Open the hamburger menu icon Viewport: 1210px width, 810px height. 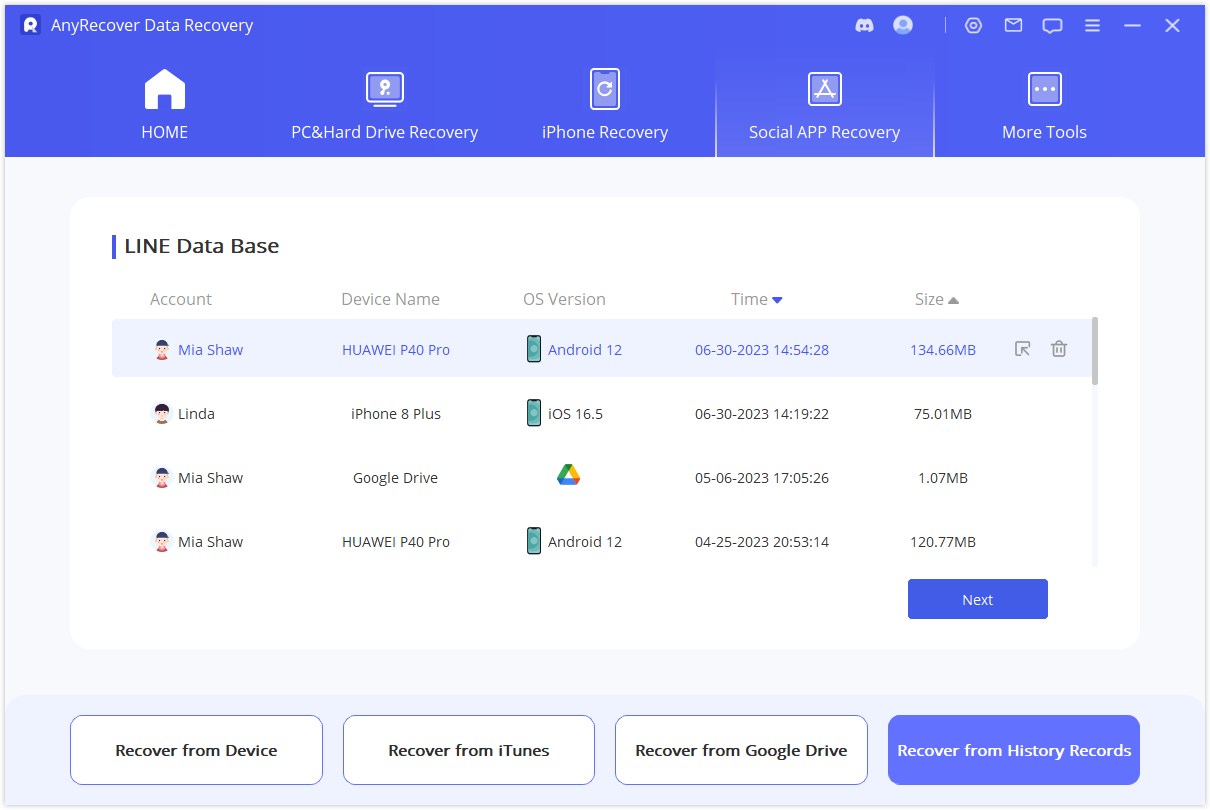(x=1092, y=25)
